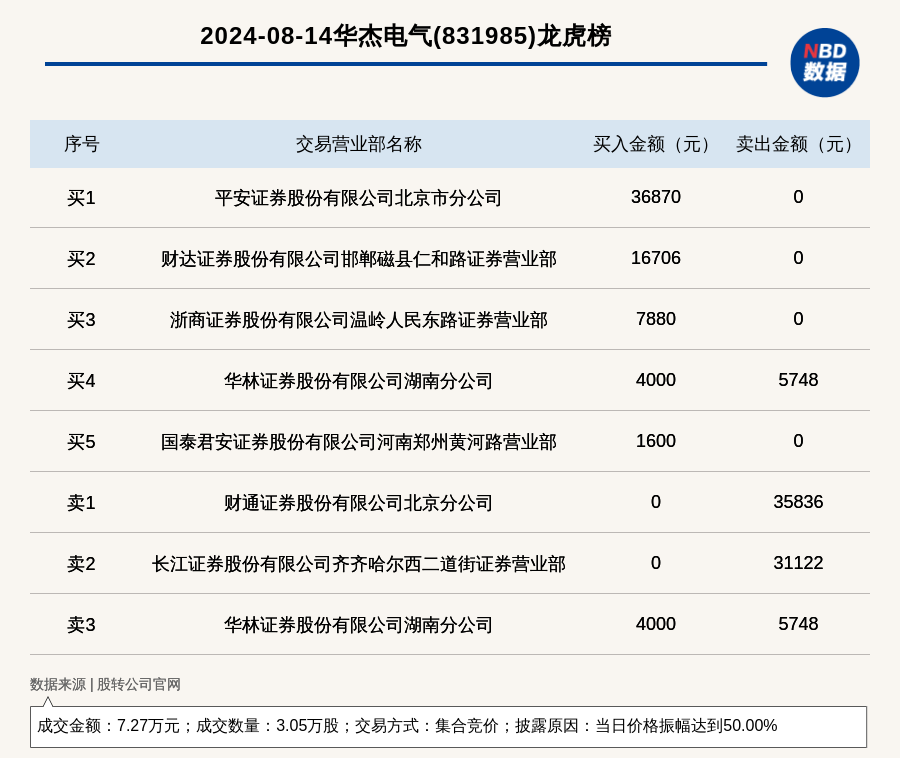Select the 买5 row label
This screenshot has height=758, width=900.
(82, 442)
